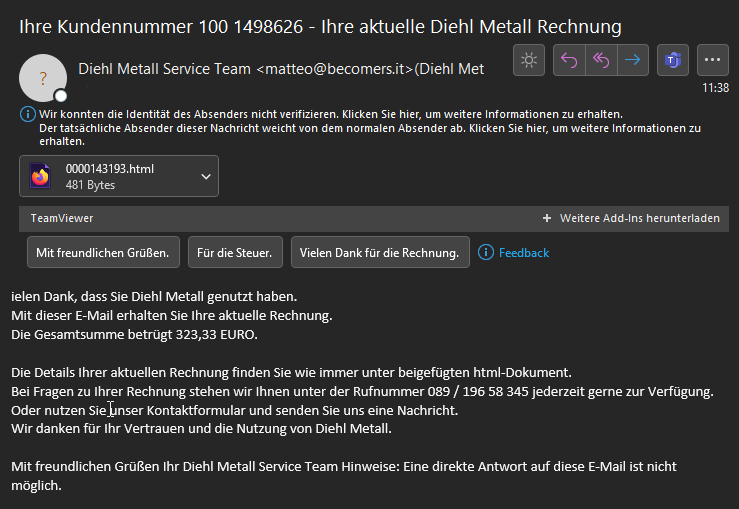Click the sender name Diehl Metall Service Team
Screen dimensions: 739x509
tap(164, 69)
